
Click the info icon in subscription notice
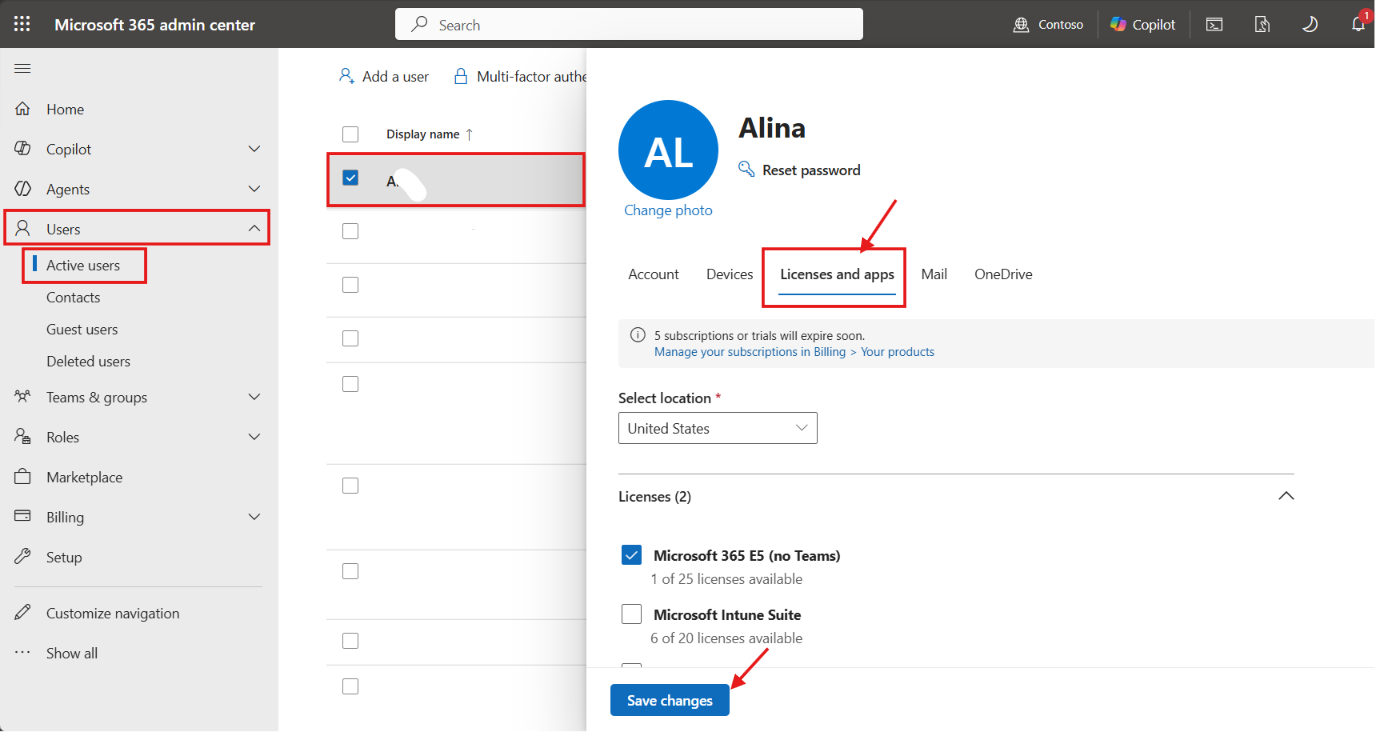(638, 335)
